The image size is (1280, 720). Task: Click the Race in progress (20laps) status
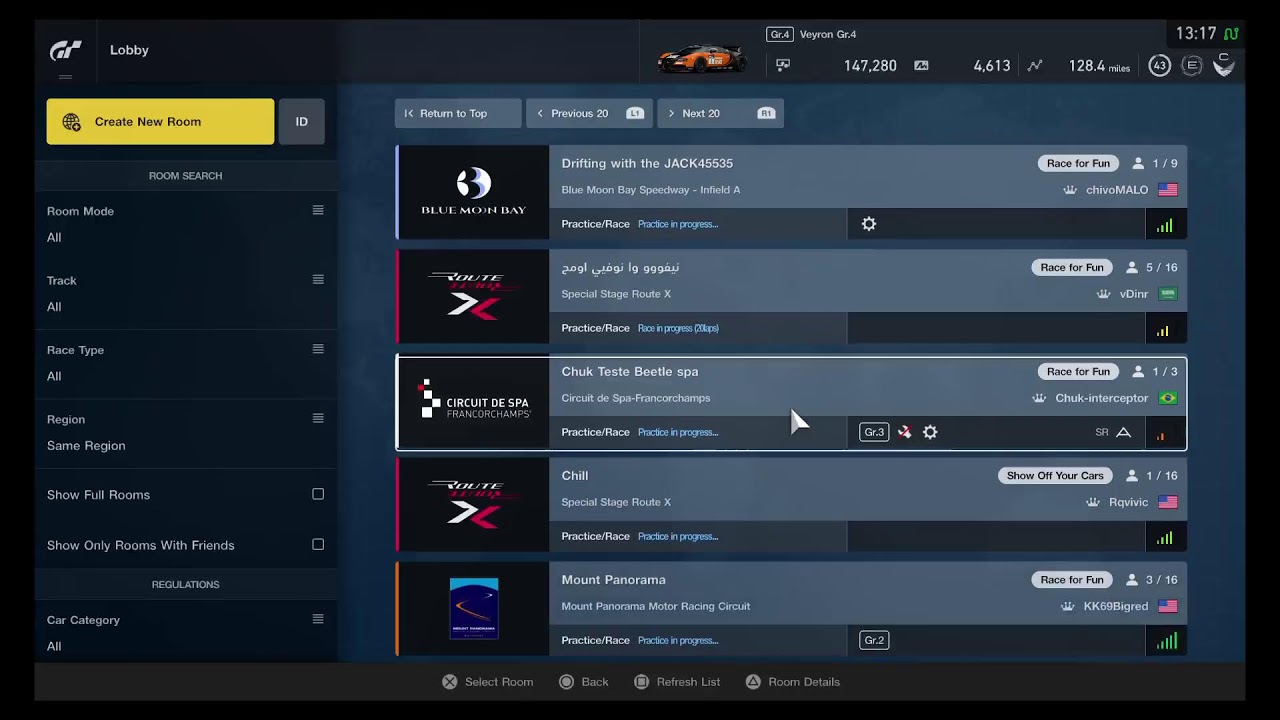click(678, 328)
